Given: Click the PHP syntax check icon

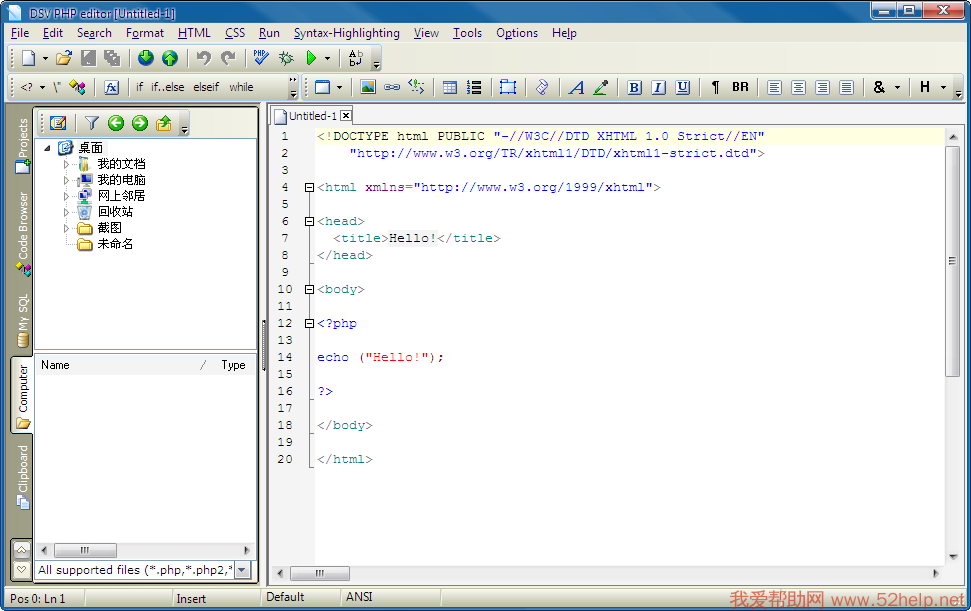Looking at the screenshot, I should click(261, 58).
